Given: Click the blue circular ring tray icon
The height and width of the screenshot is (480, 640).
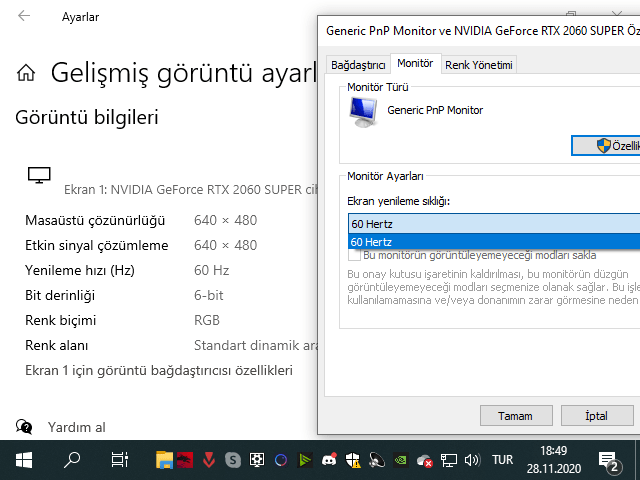Looking at the screenshot, I should [281, 460].
